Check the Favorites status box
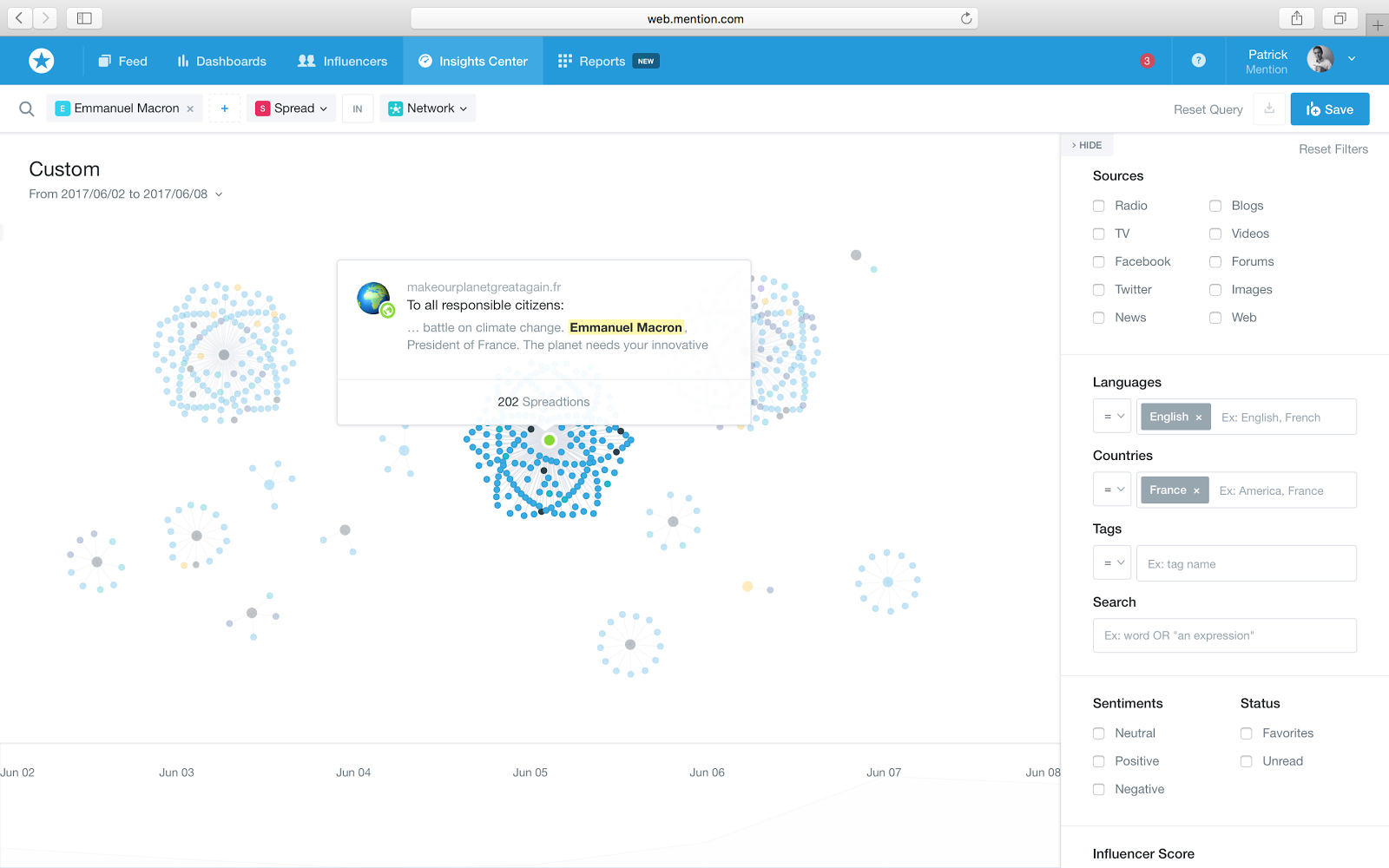This screenshot has width=1389, height=868. (1246, 733)
